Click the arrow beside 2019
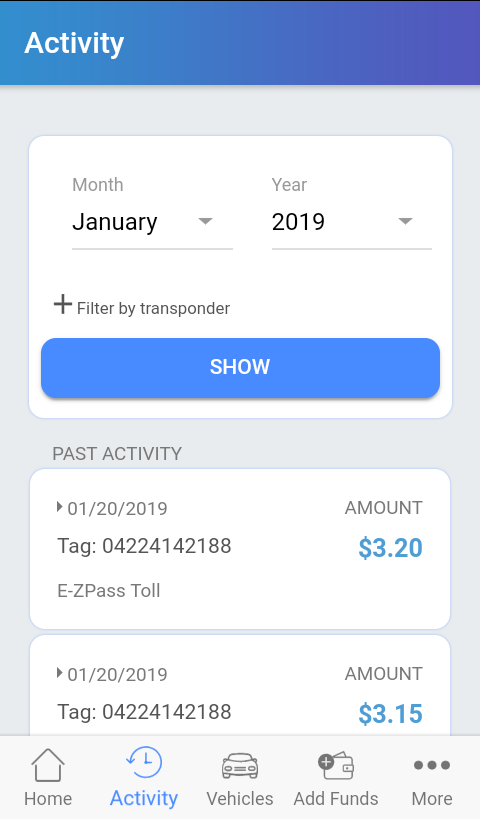 (x=405, y=221)
